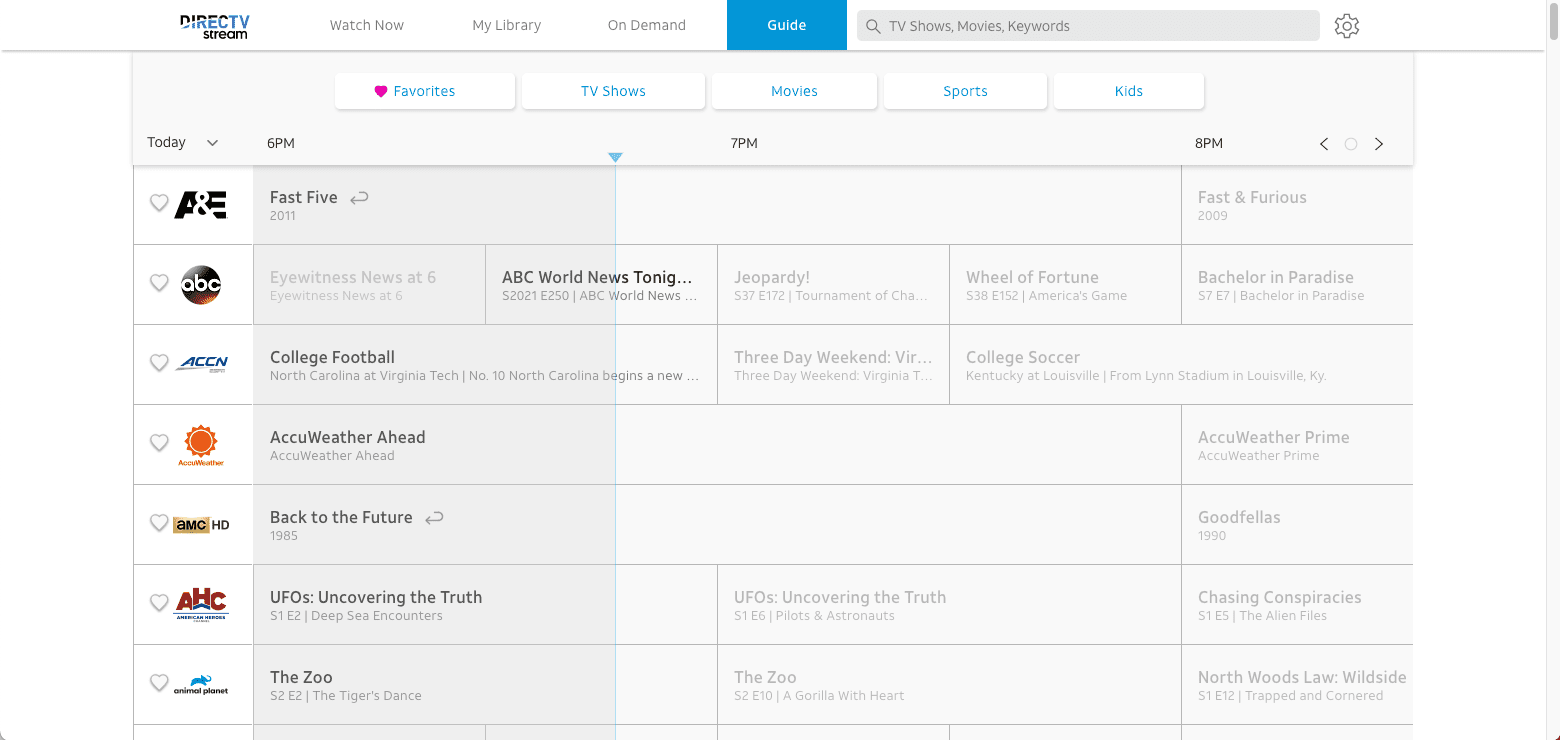Filter guide by Movies
The width and height of the screenshot is (1560, 740).
(794, 91)
